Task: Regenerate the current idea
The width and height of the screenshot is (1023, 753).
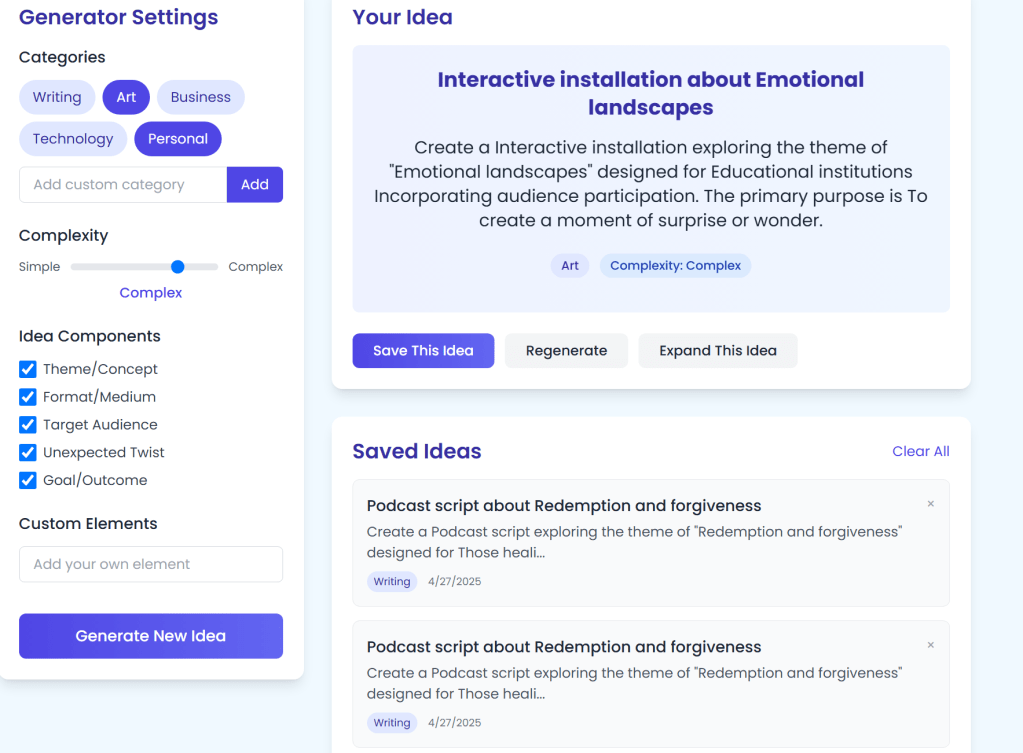Action: 566,351
